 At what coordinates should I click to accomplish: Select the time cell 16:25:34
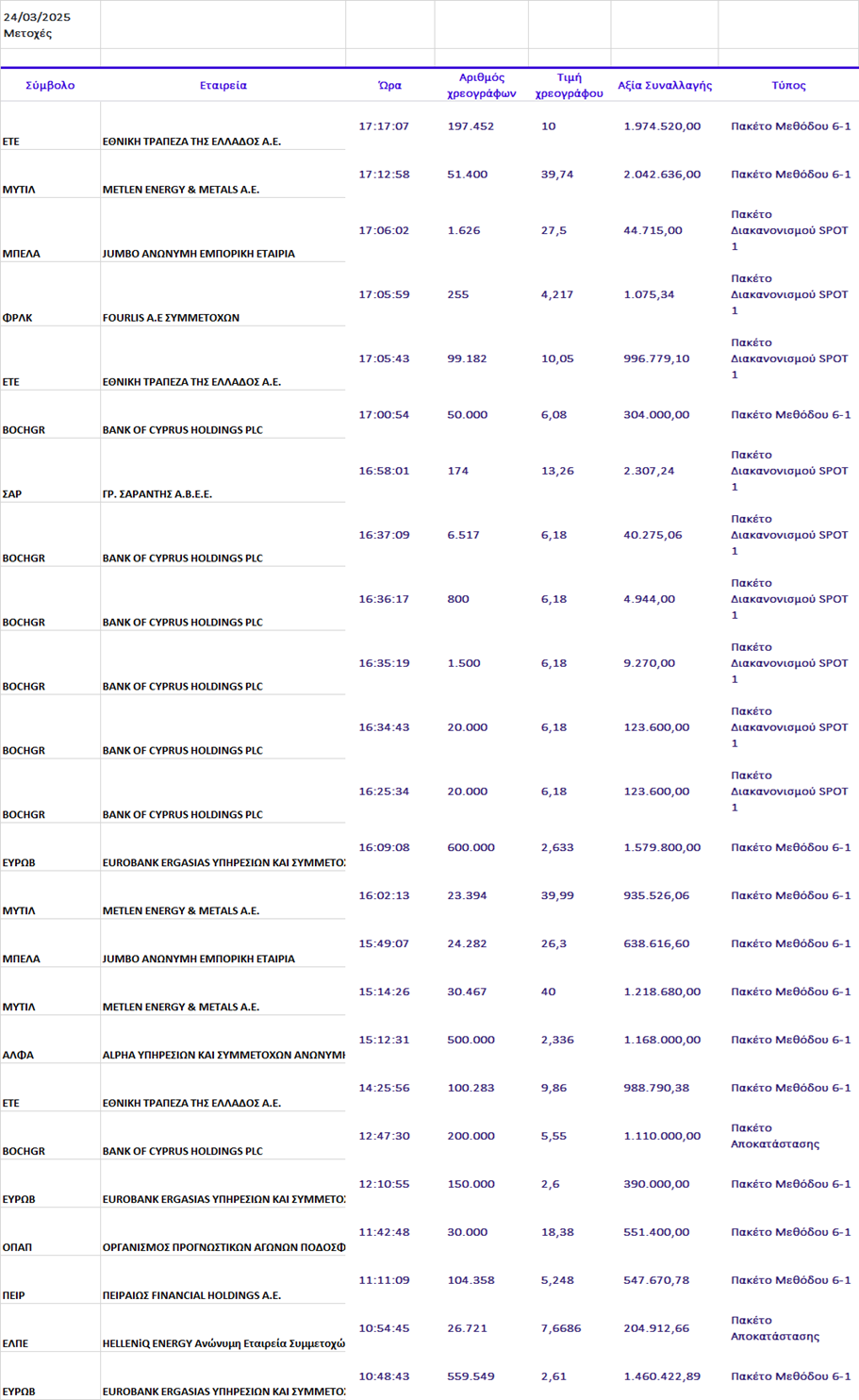pyautogui.click(x=384, y=792)
